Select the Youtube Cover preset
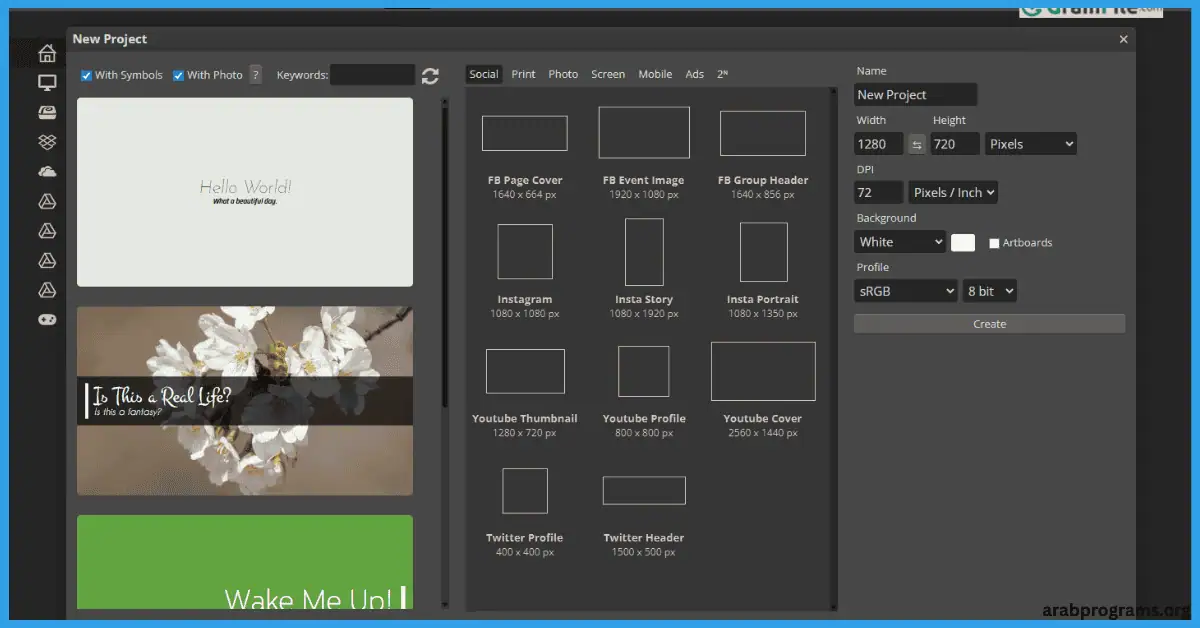The height and width of the screenshot is (628, 1200). (763, 390)
